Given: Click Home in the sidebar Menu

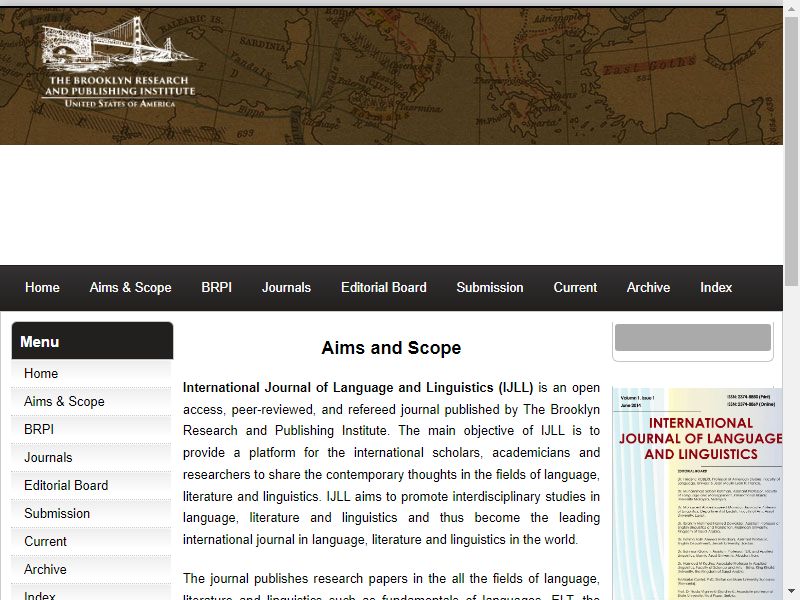Looking at the screenshot, I should (x=92, y=373).
